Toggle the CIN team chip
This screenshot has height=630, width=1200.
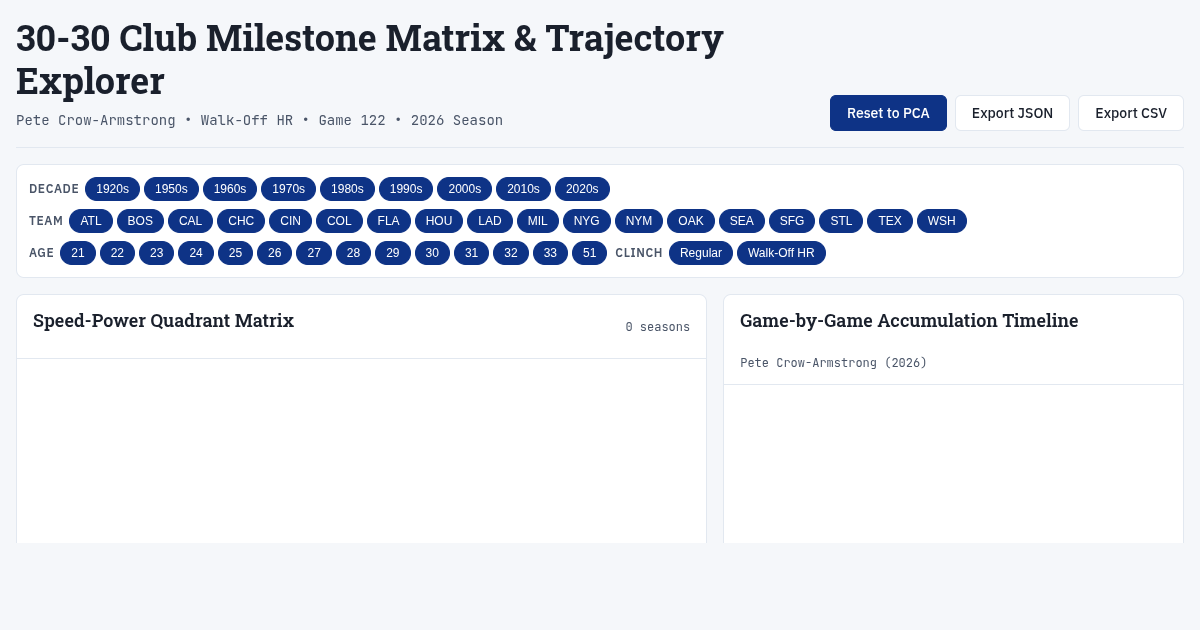click(290, 221)
